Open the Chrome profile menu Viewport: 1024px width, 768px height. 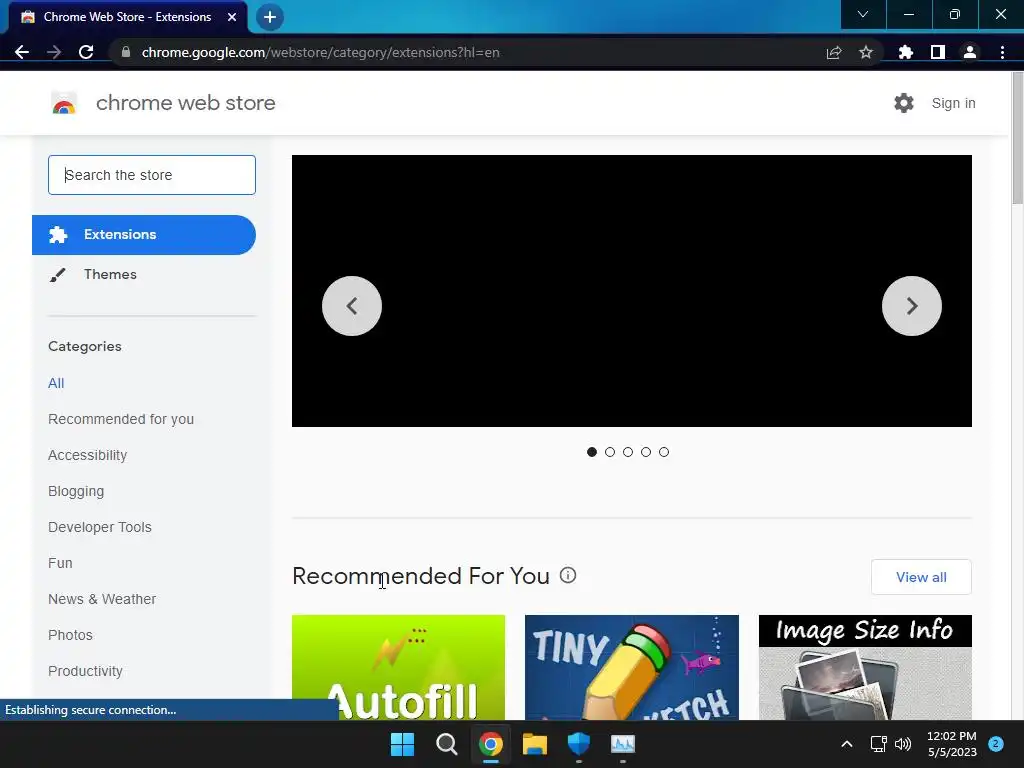coord(970,52)
